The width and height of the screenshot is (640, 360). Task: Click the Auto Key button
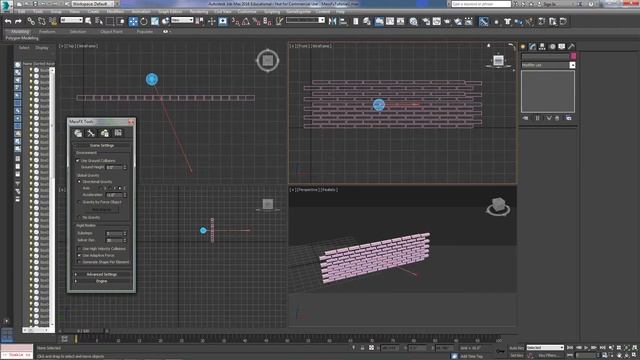click(x=516, y=348)
